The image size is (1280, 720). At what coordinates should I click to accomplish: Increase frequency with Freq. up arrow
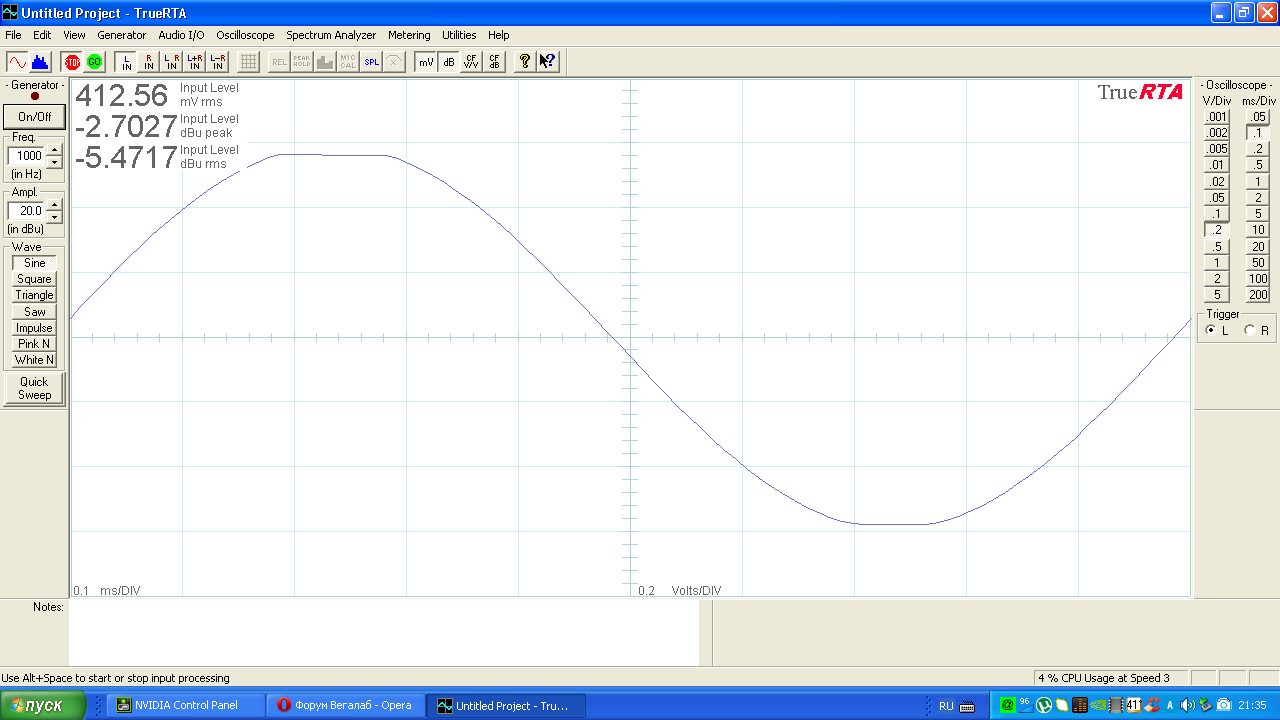point(55,151)
